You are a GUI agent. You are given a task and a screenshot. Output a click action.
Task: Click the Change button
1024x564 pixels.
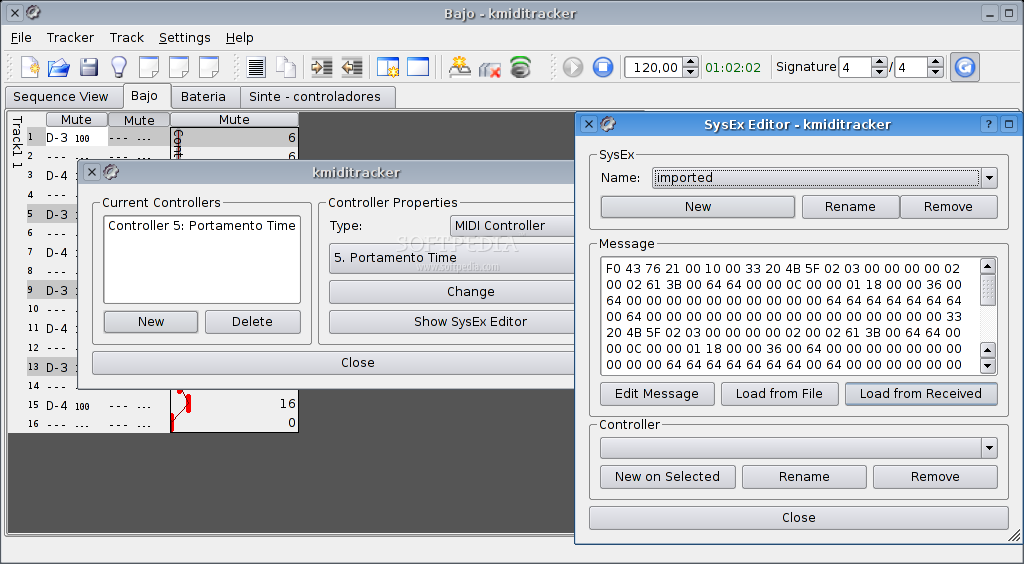pyautogui.click(x=452, y=292)
